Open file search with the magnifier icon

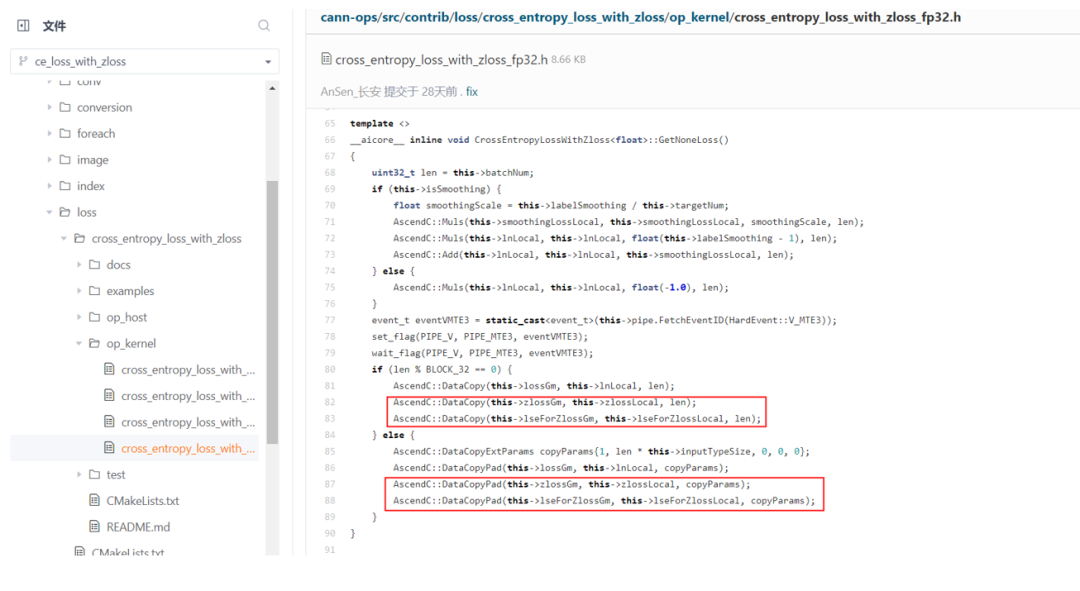(x=264, y=25)
